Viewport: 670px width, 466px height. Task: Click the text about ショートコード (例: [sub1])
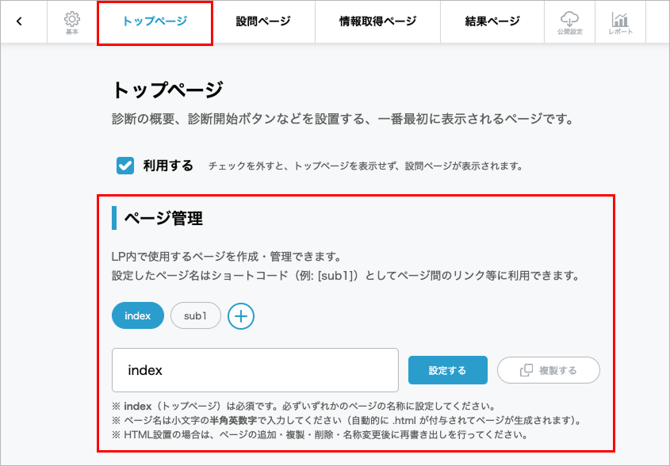click(x=345, y=275)
